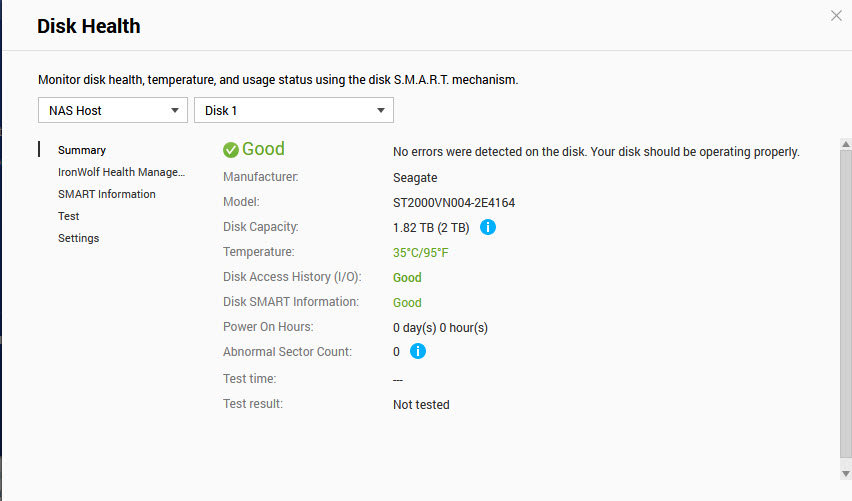Open the IronWolf Health Management section
The height and width of the screenshot is (501, 852).
(121, 172)
